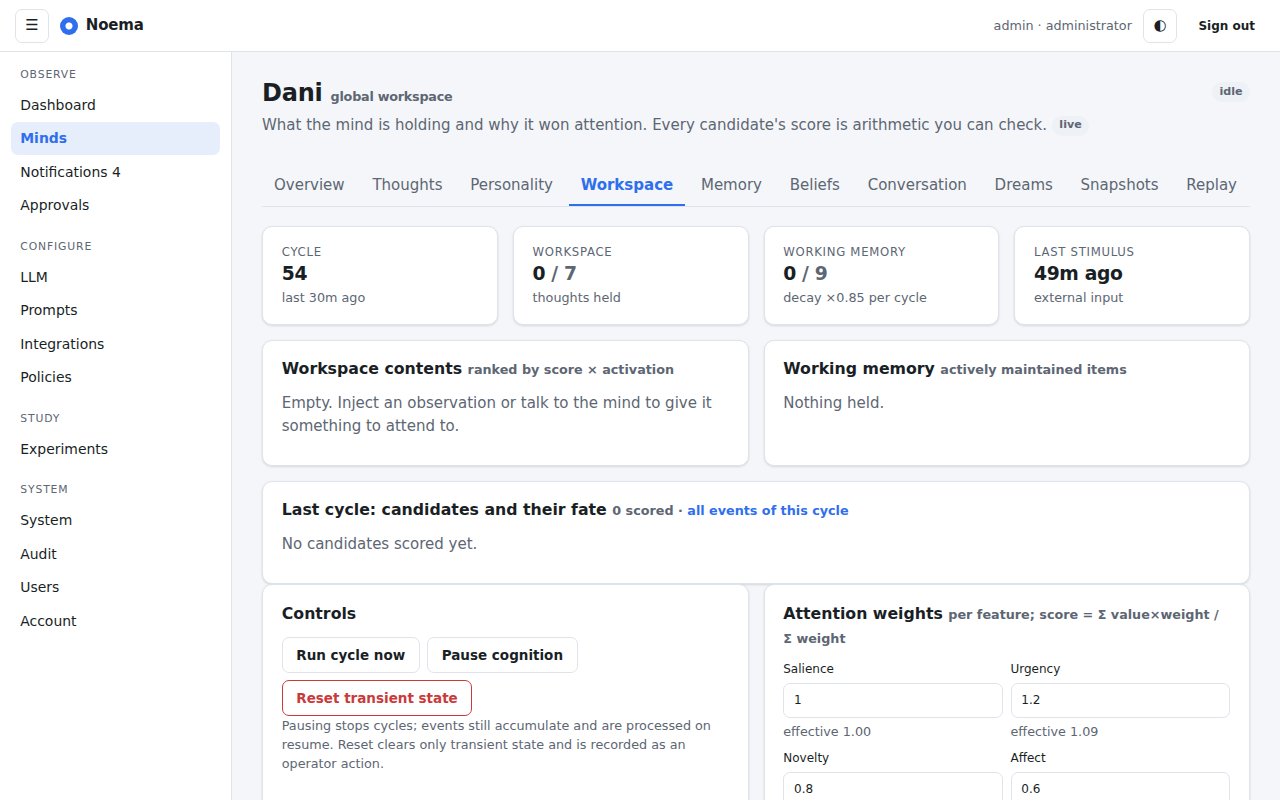The image size is (1280, 800).
Task: Switch to the Memory tab
Action: pos(731,185)
